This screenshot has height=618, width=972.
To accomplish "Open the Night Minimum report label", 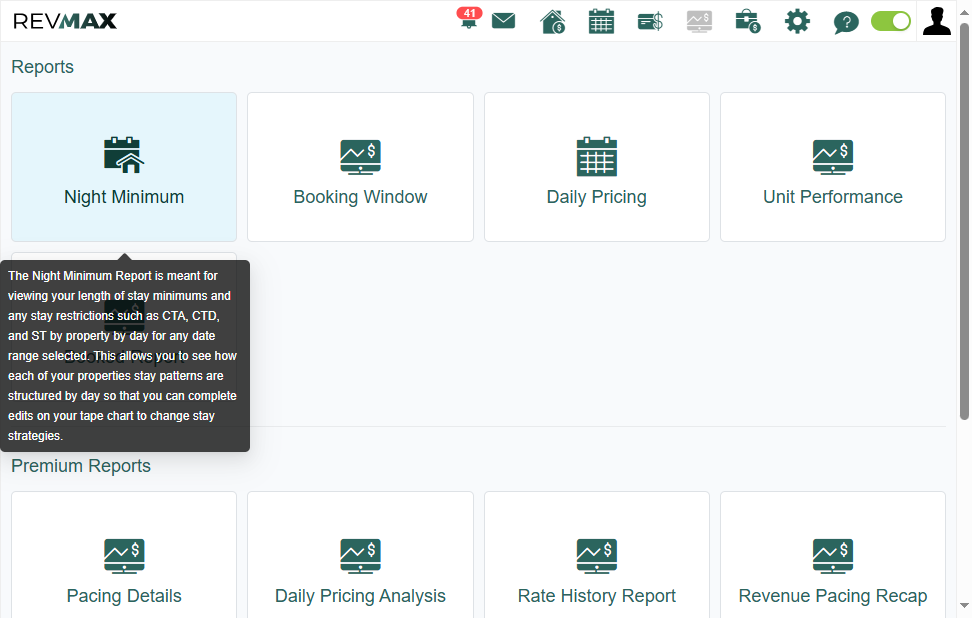I will tap(124, 197).
